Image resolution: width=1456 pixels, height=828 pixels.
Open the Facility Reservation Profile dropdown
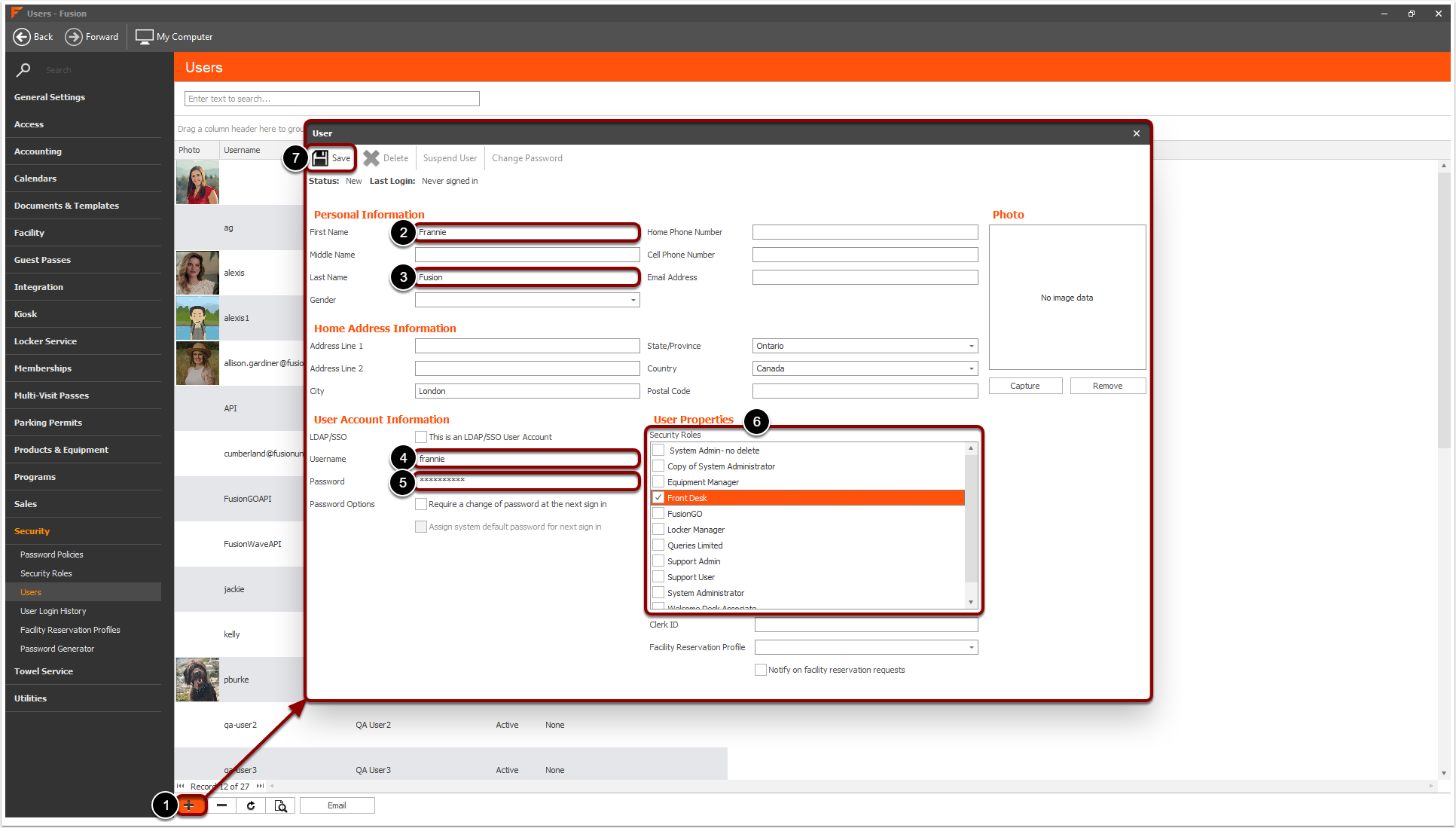971,647
